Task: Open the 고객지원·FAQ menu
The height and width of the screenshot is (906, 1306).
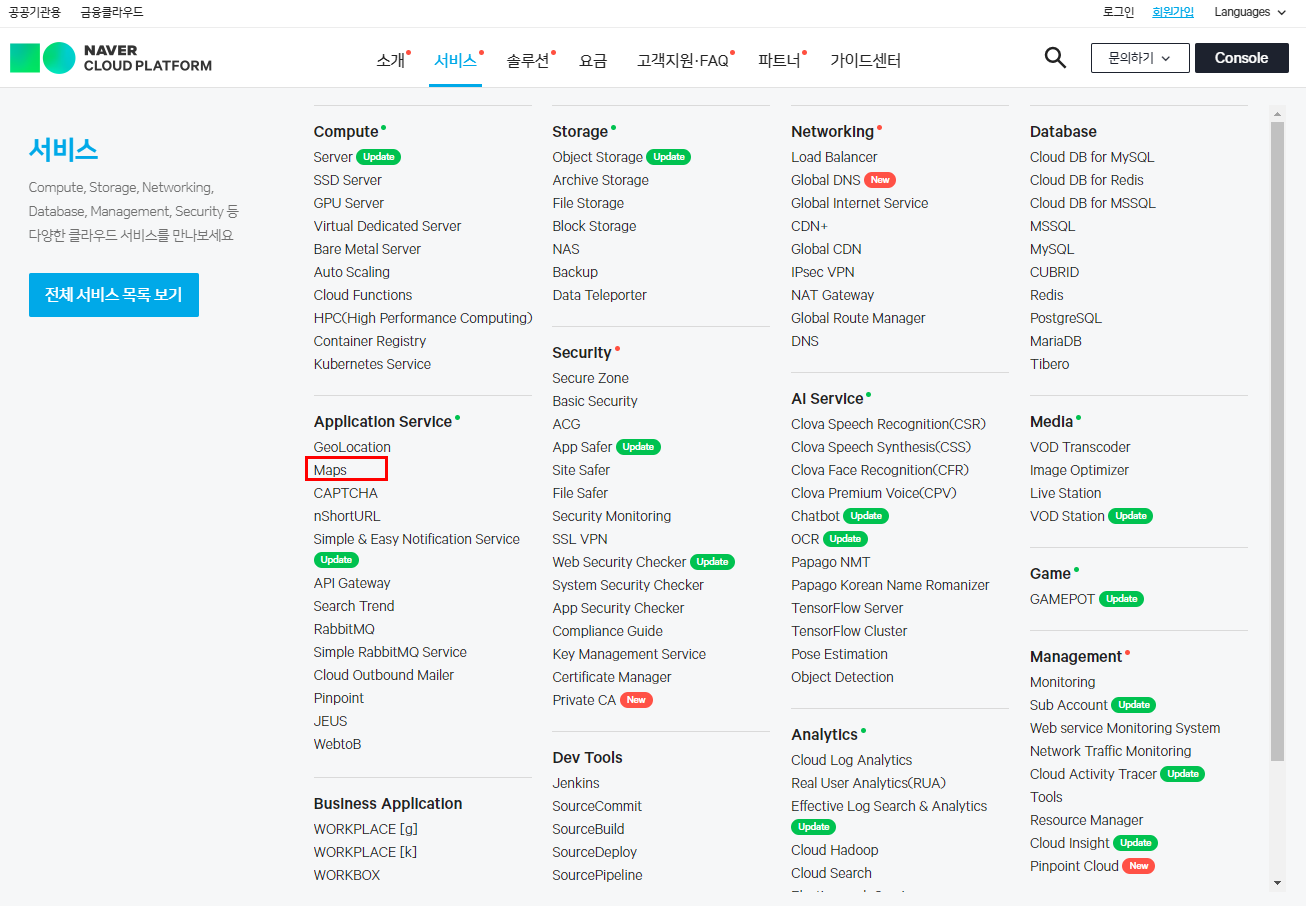Action: point(683,60)
